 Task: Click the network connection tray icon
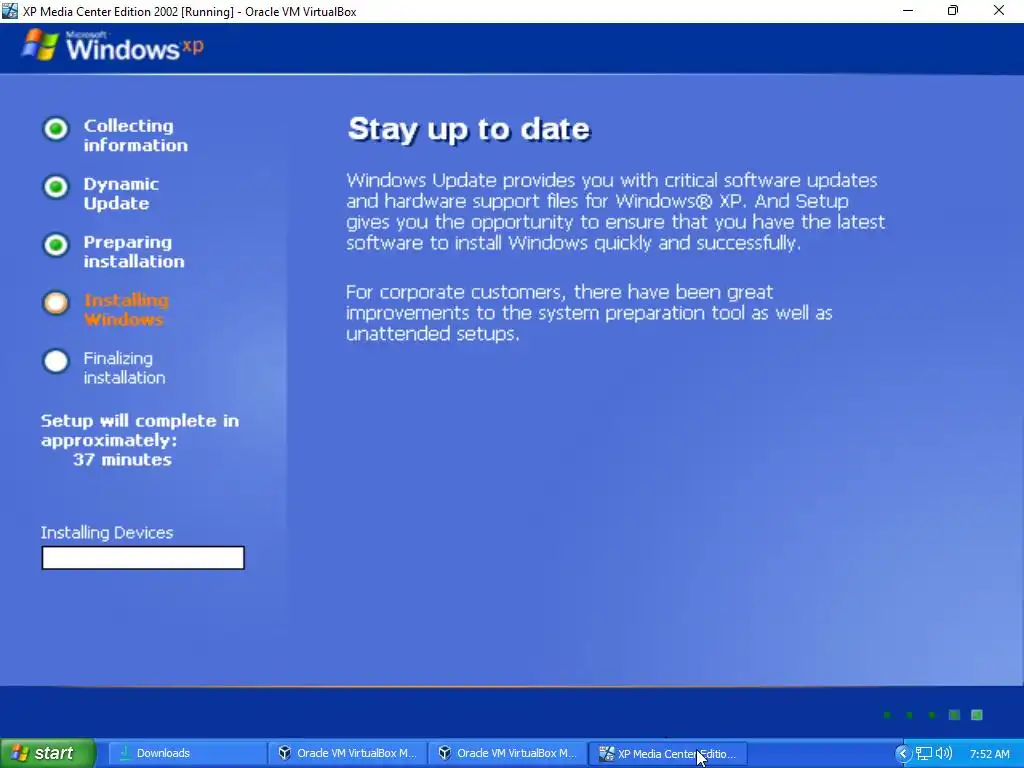[923, 754]
